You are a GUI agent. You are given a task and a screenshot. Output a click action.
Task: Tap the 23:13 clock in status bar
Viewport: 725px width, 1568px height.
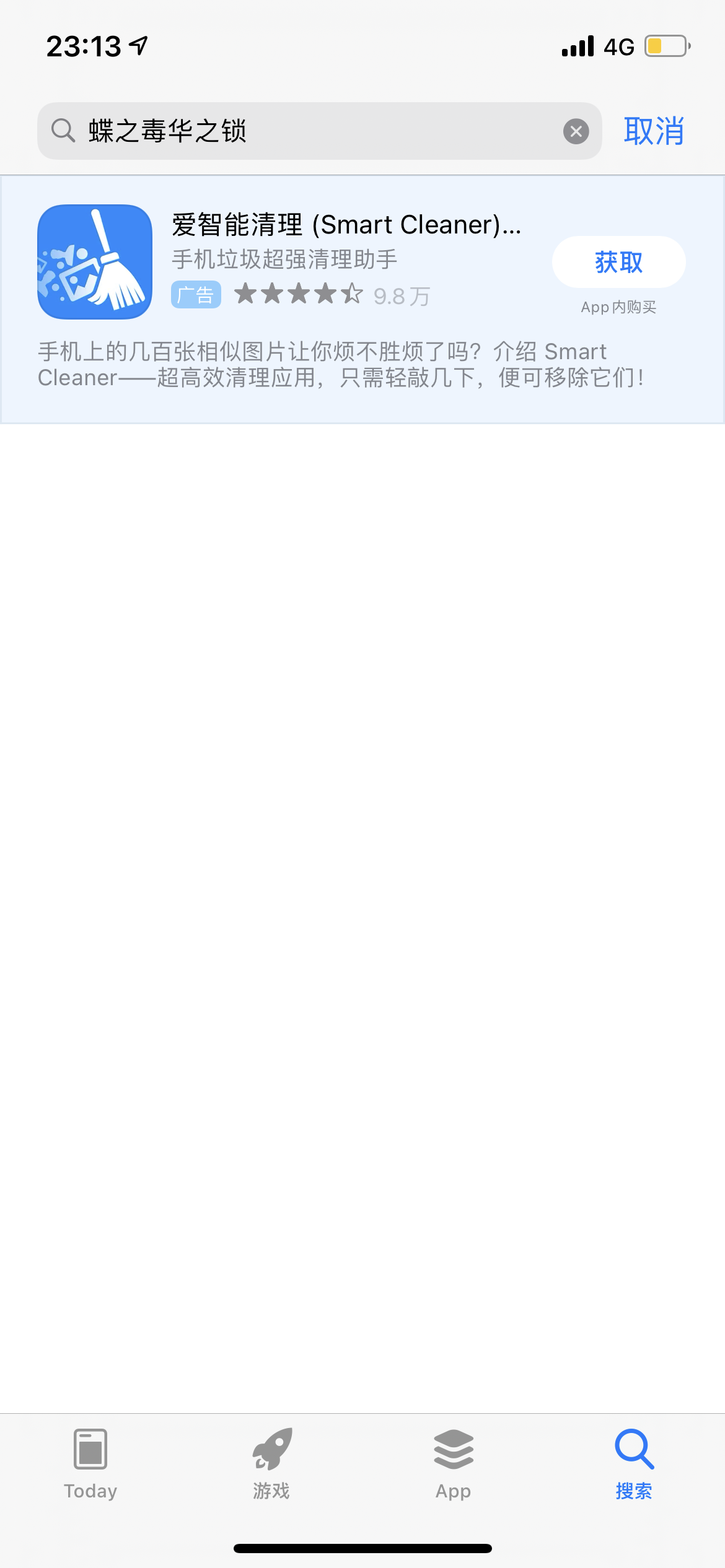click(84, 46)
